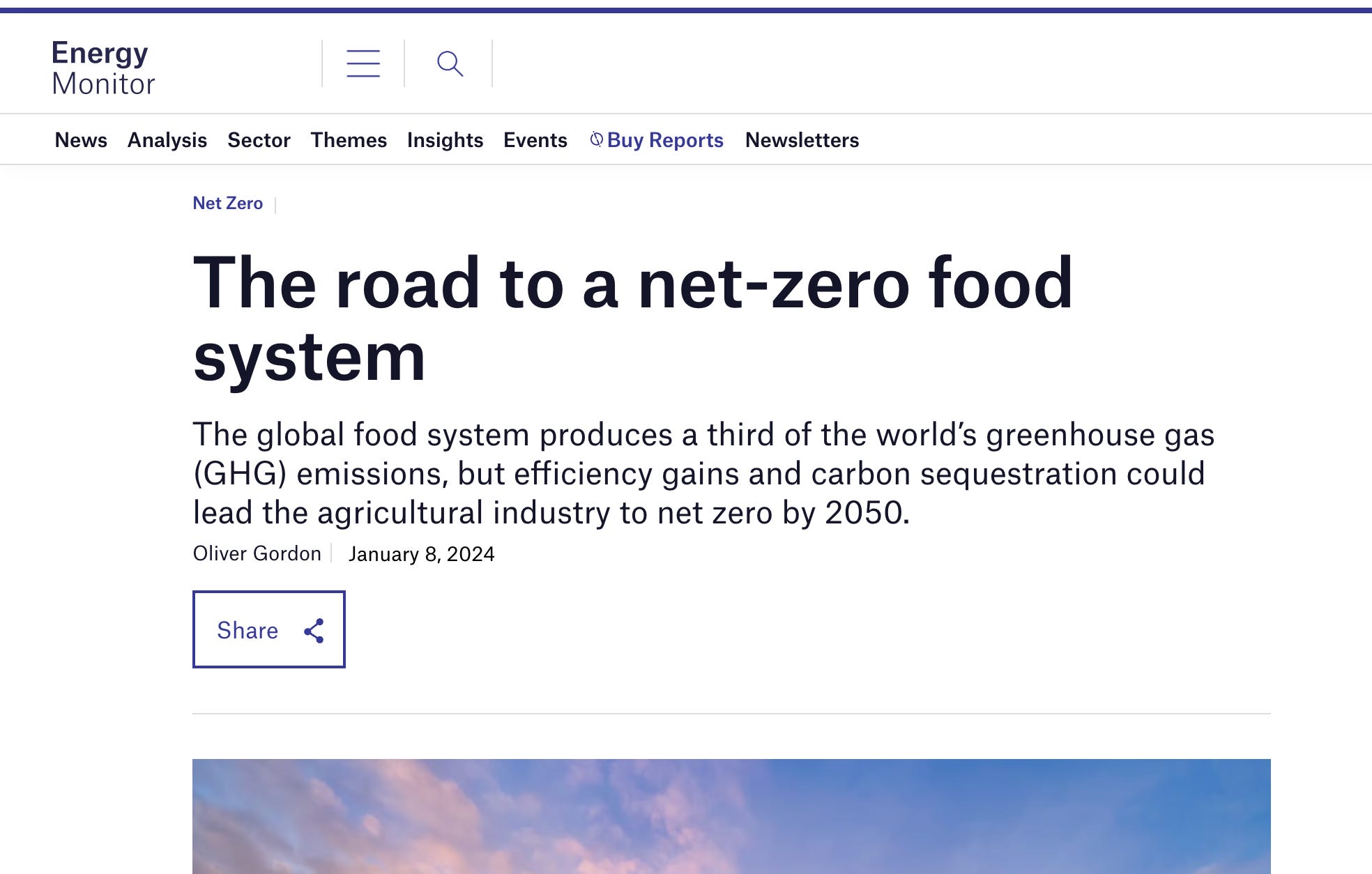Click the share network icon
Screen dimensions: 1372x874
[314, 630]
